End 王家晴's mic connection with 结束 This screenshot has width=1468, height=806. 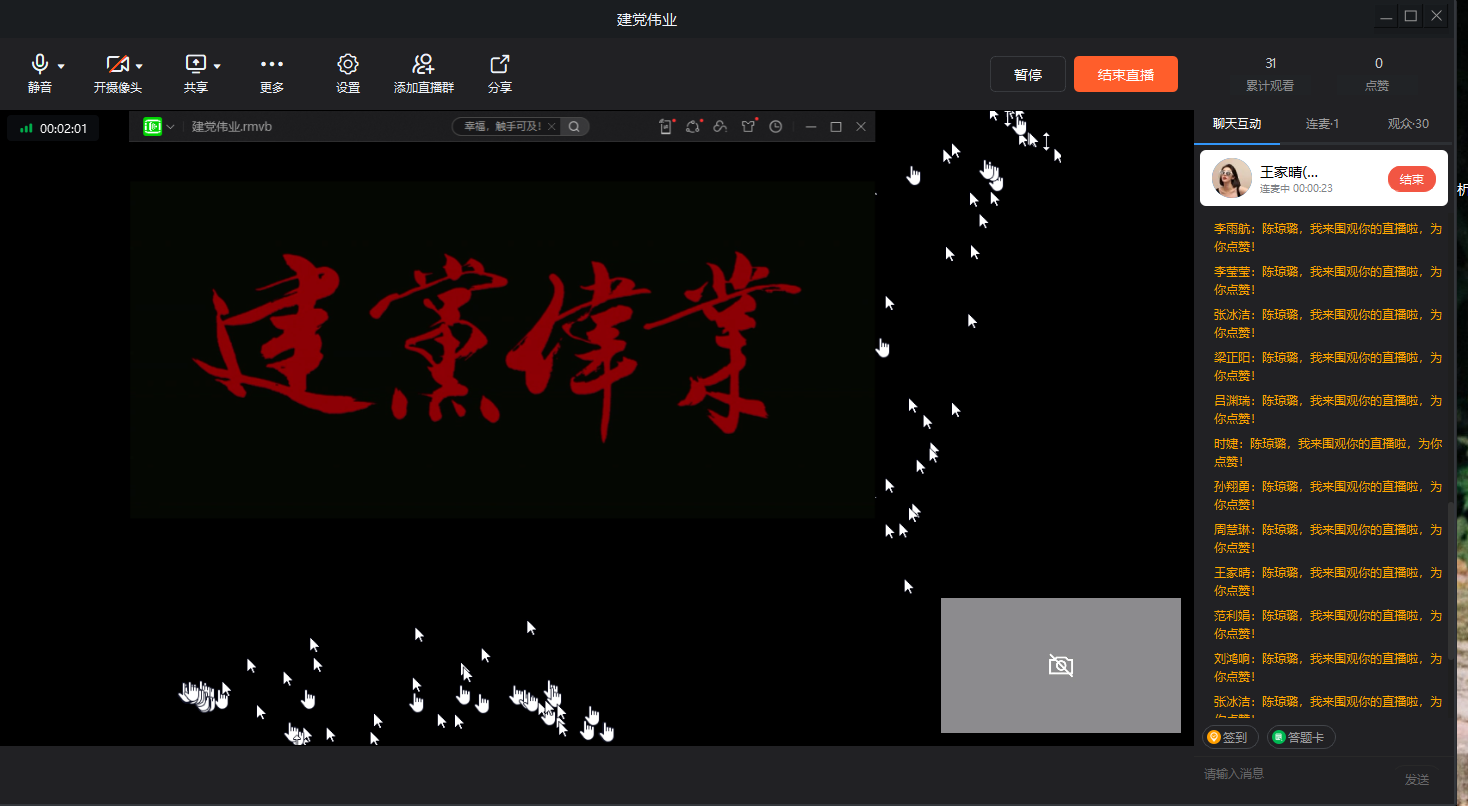coord(1411,179)
